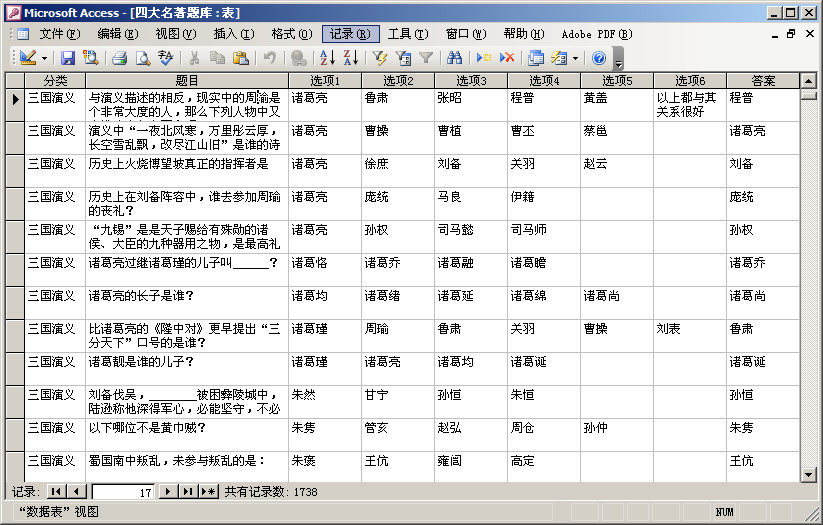This screenshot has width=823, height=525.
Task: Click Sort Ascending A-Z icon
Action: (328, 57)
